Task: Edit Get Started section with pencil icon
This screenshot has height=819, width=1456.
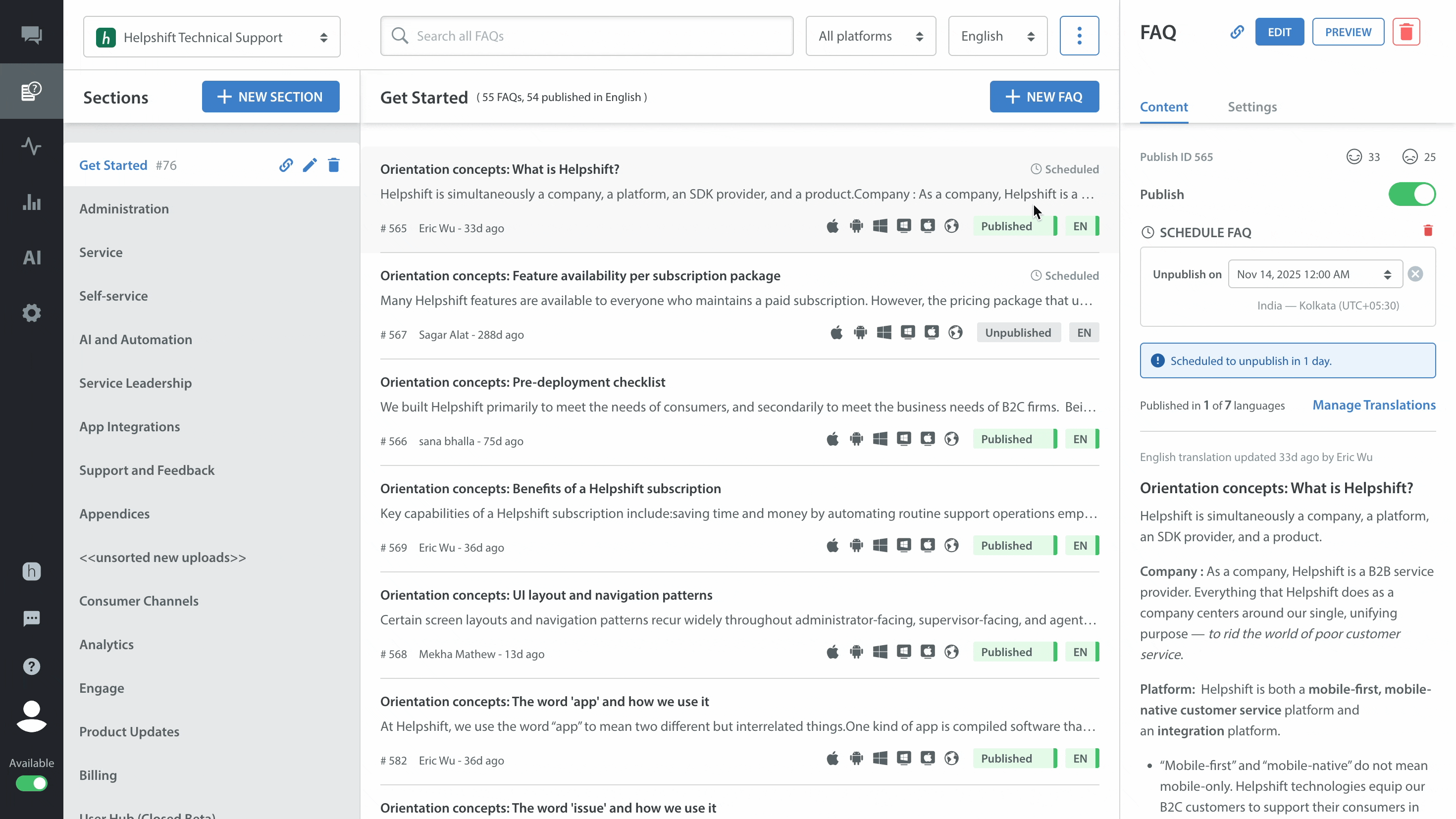Action: coord(310,165)
